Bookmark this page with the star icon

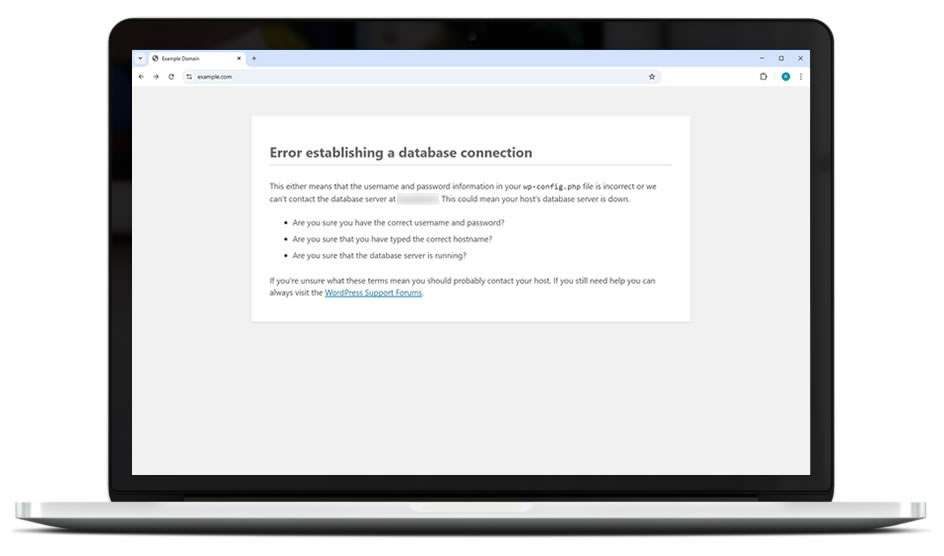tap(652, 76)
